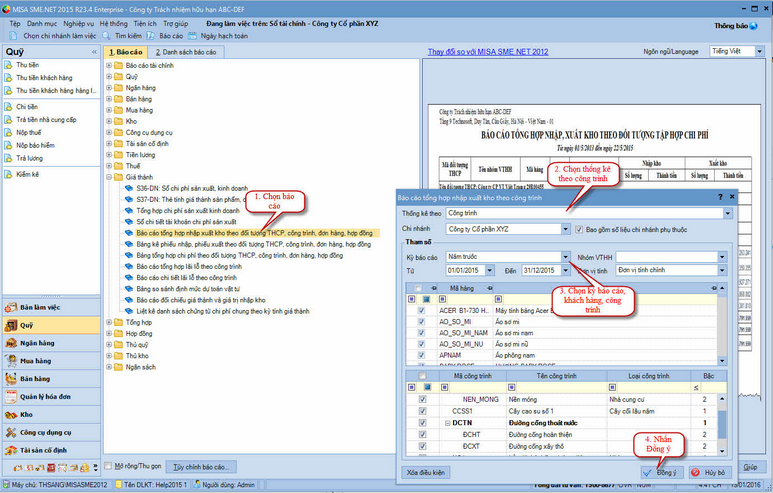Uncheck AO_SO_MI item row
Viewport: 773px width, 493px height.
(x=422, y=322)
